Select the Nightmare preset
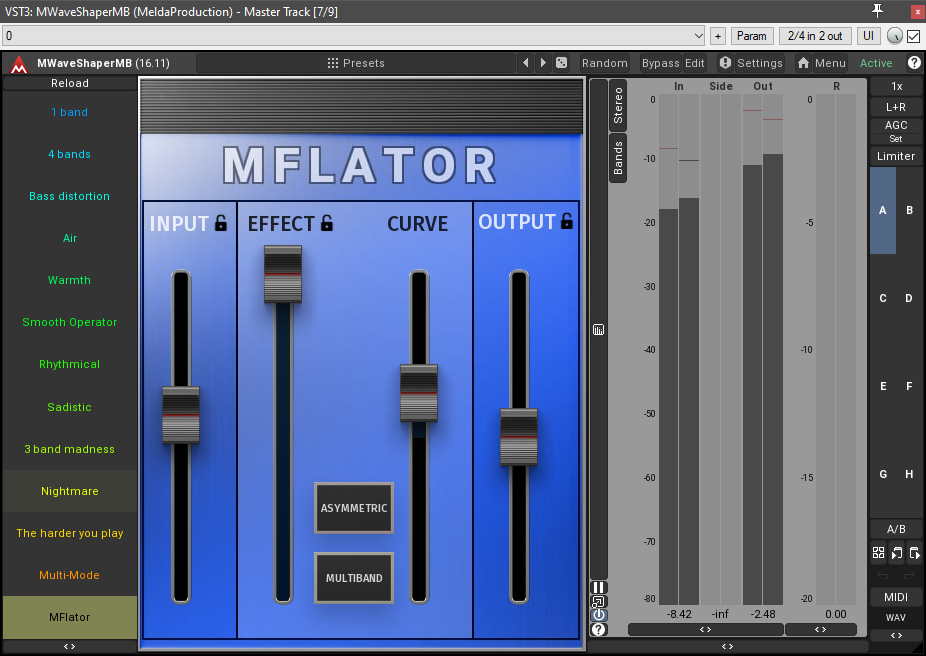The height and width of the screenshot is (656, 926). 70,491
